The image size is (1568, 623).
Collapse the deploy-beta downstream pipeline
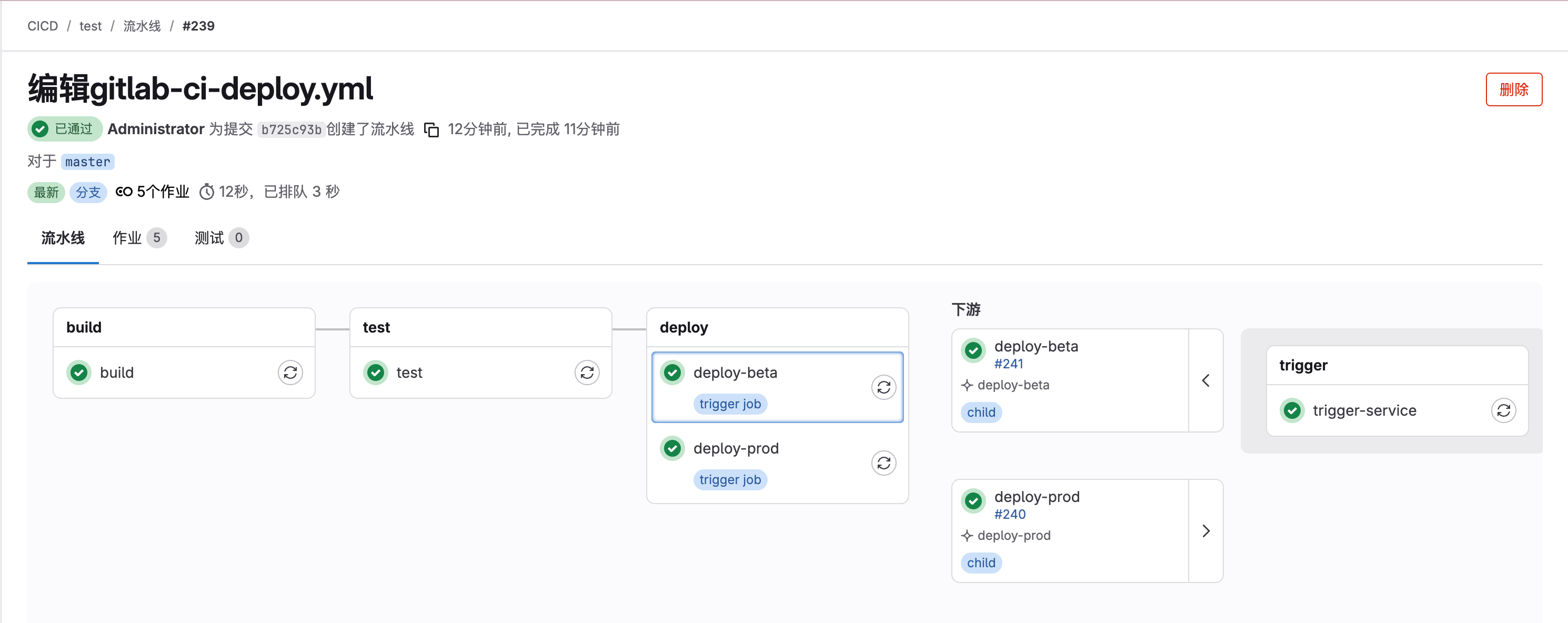pyautogui.click(x=1205, y=380)
